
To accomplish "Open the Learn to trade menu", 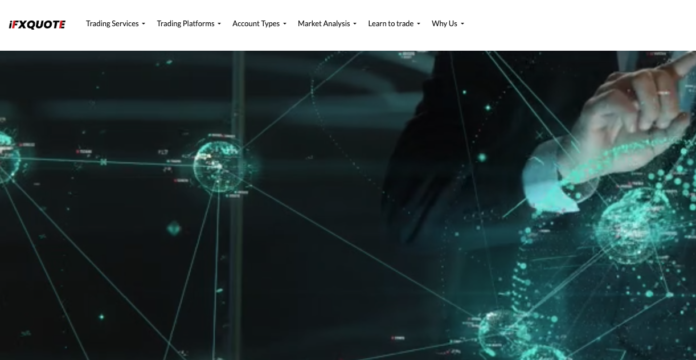I will (x=394, y=24).
